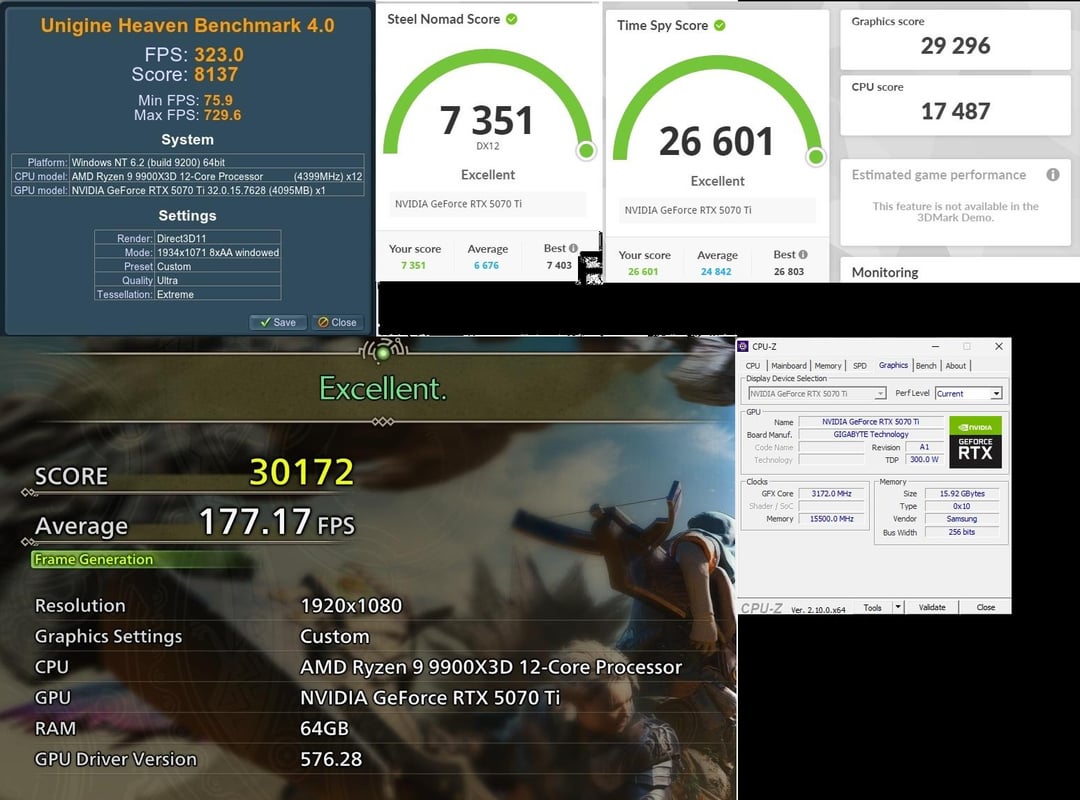Click the Close button in Heaven Benchmark
The image size is (1080, 800).
[x=338, y=322]
